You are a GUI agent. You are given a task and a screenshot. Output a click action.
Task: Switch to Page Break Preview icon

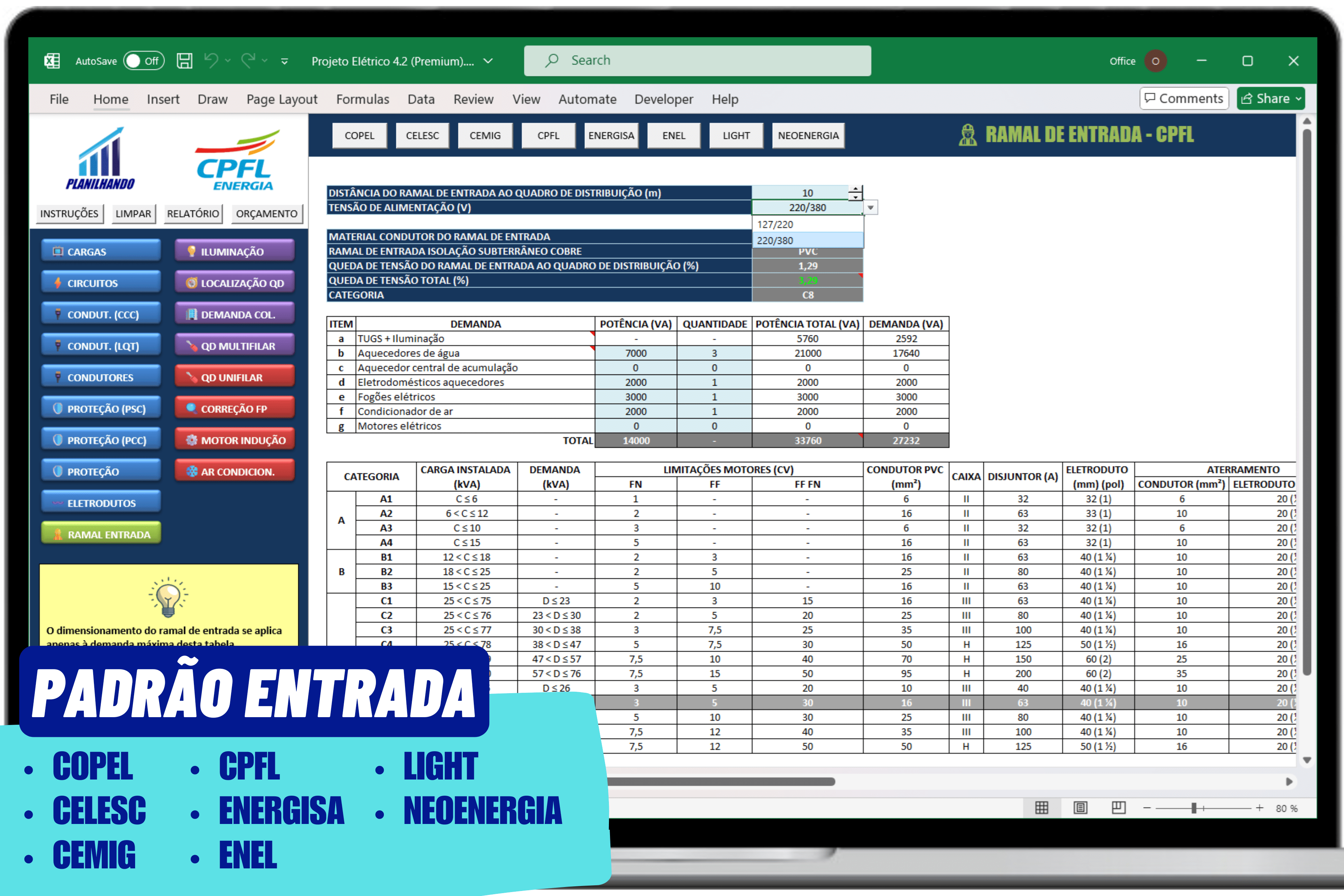(x=1118, y=807)
